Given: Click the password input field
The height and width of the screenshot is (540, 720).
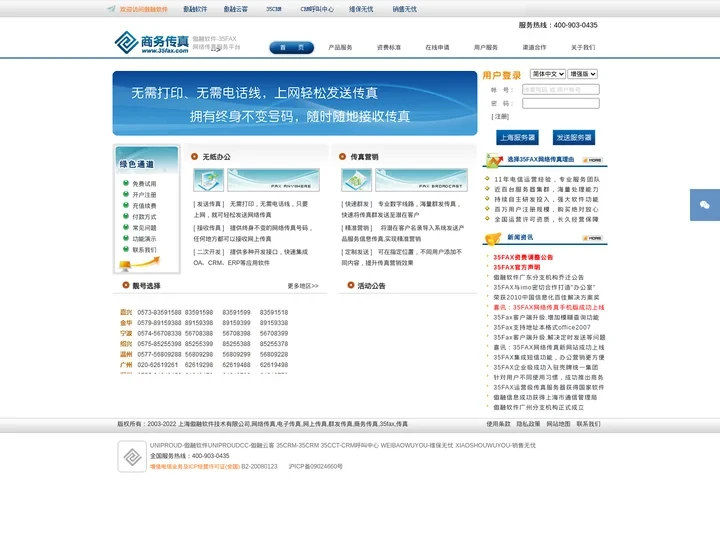Looking at the screenshot, I should [561, 103].
